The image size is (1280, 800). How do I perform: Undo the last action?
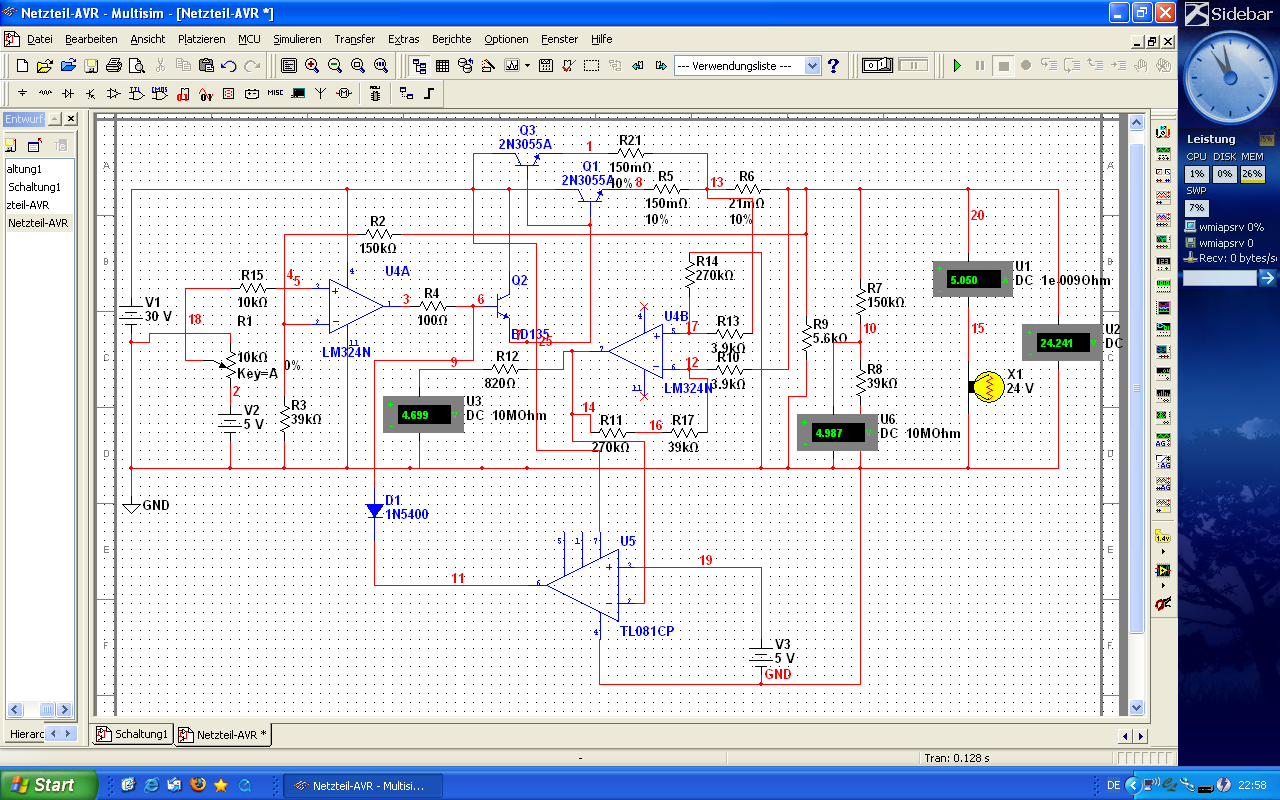click(228, 65)
